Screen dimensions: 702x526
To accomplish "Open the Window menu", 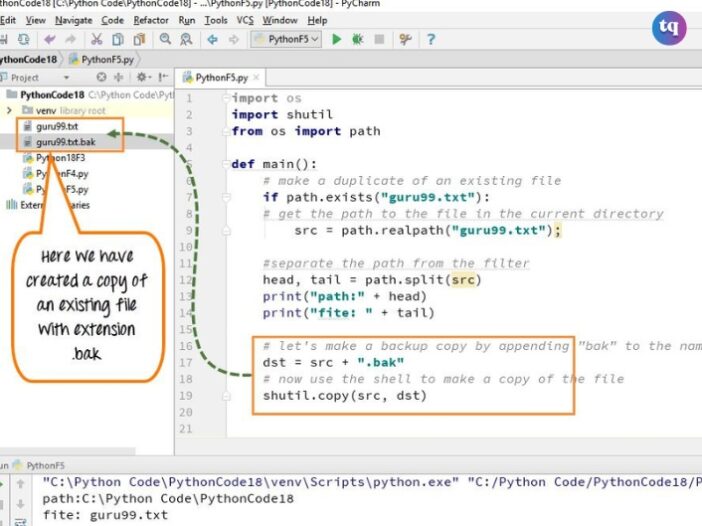I will click(280, 20).
